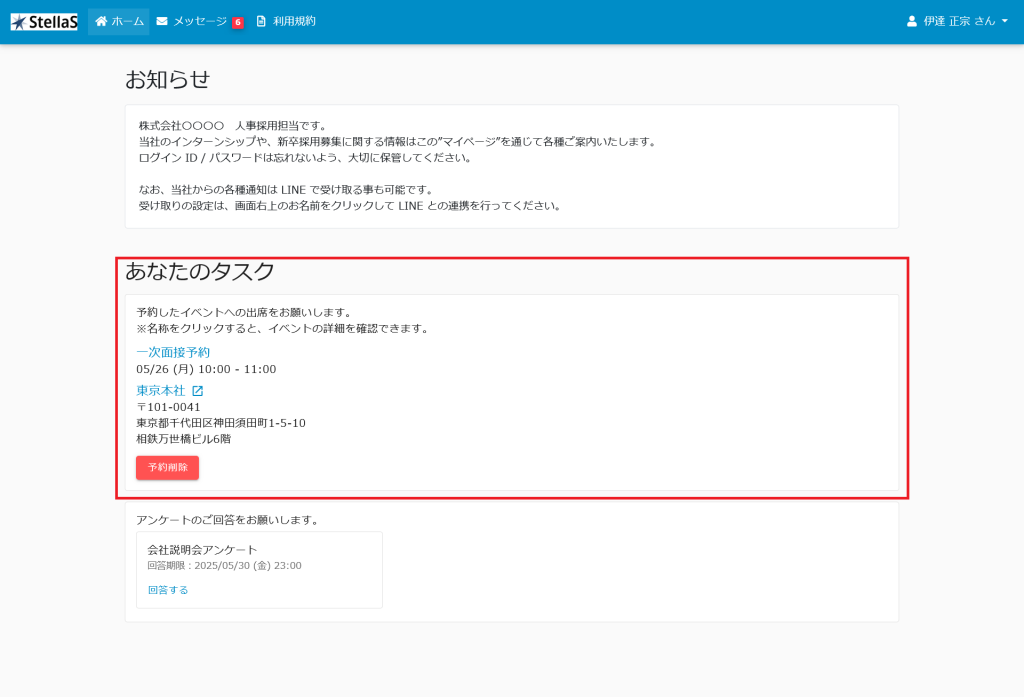The height and width of the screenshot is (697, 1024).
Task: Click the user silhouette icon in the header
Action: pos(911,21)
